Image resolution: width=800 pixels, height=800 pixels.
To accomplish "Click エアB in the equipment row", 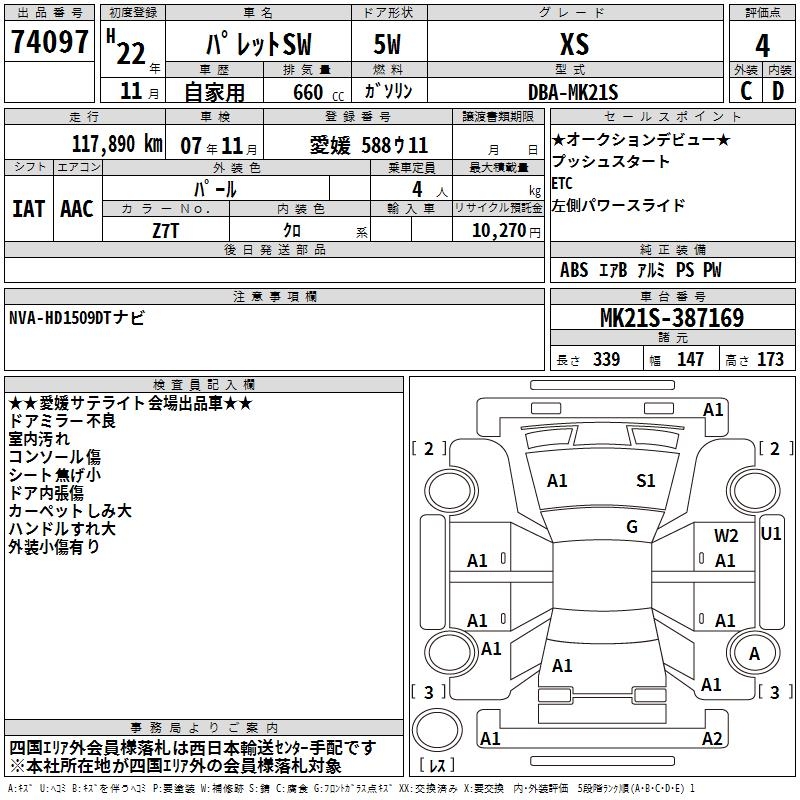I will click(x=613, y=270).
